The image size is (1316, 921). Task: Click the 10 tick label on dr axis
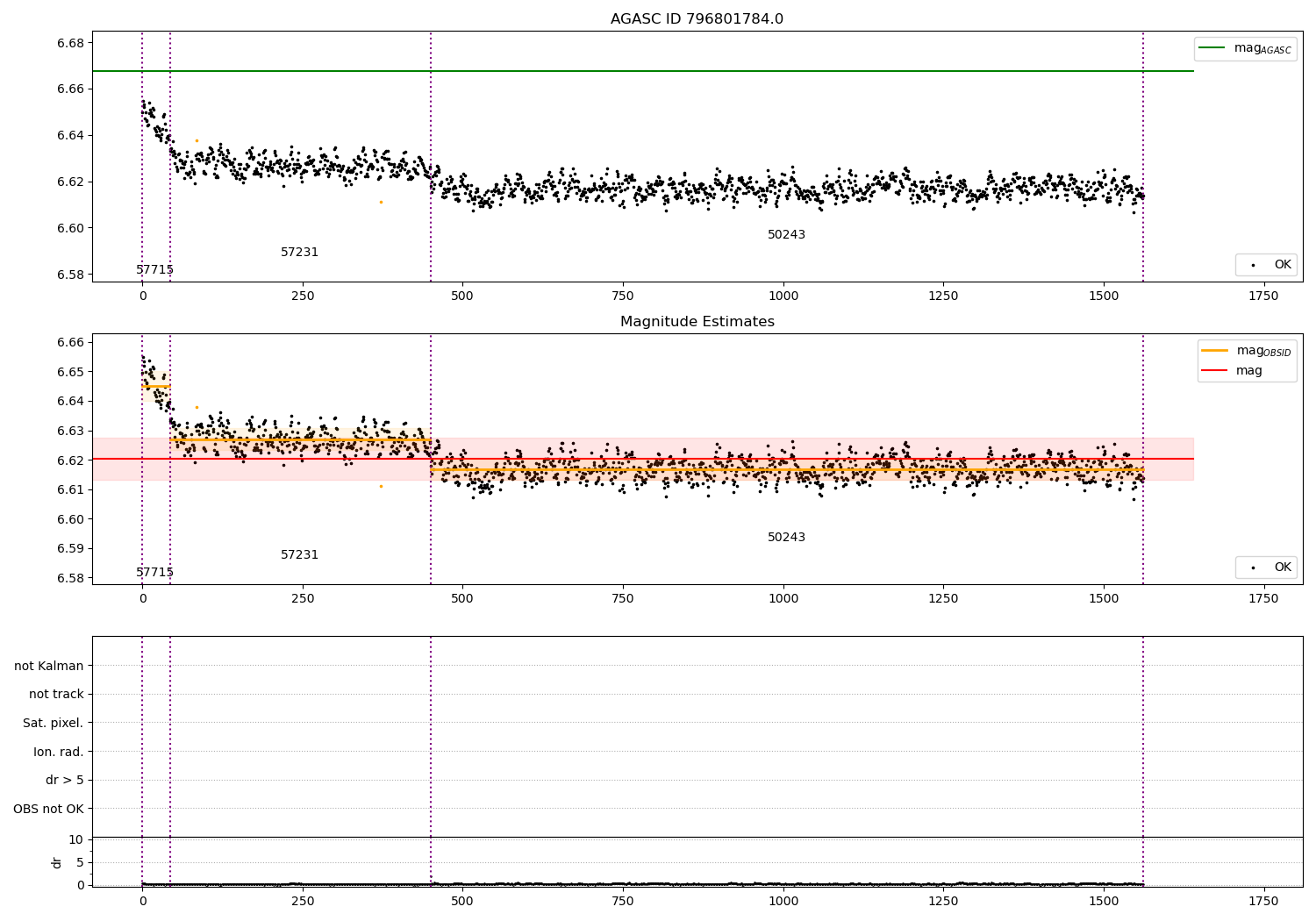coord(76,839)
